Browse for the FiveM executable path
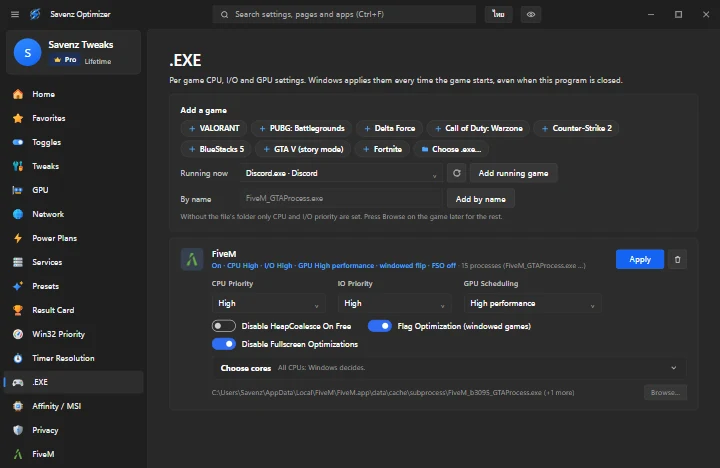The width and height of the screenshot is (720, 468). (665, 392)
